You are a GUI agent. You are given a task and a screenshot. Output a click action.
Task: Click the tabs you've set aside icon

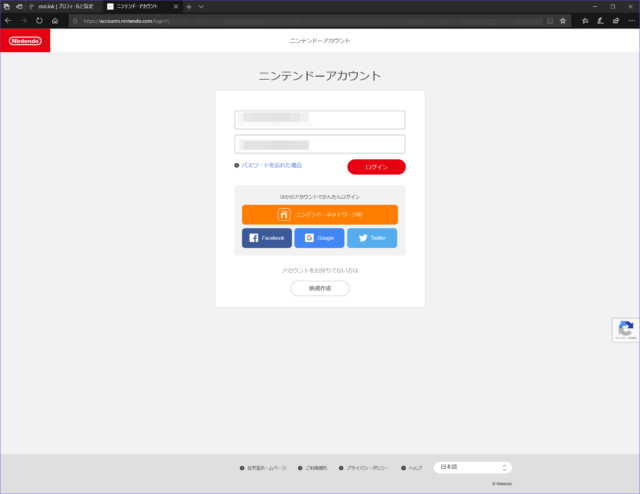(7, 7)
